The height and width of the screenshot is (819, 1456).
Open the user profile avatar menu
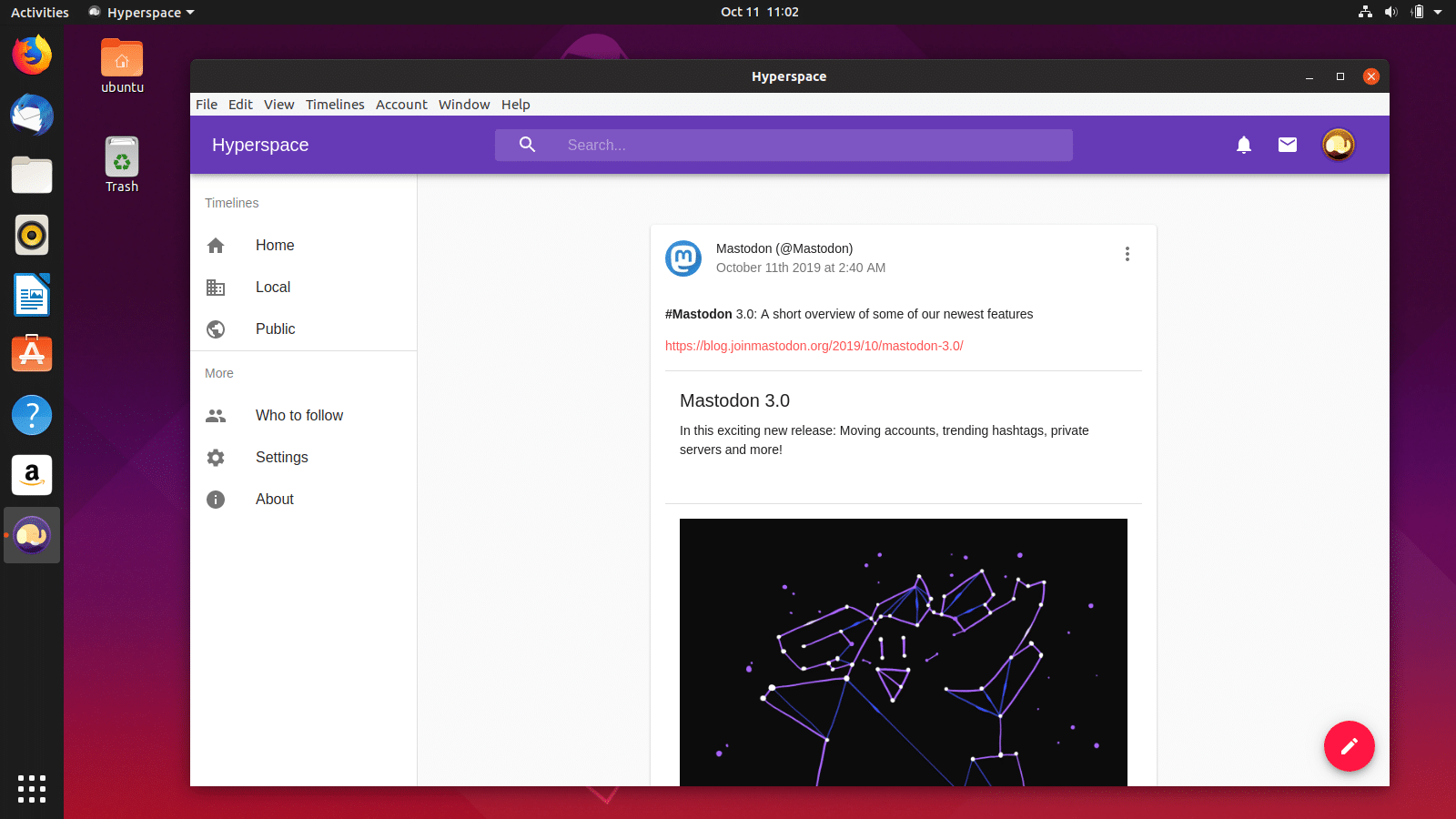pos(1339,145)
